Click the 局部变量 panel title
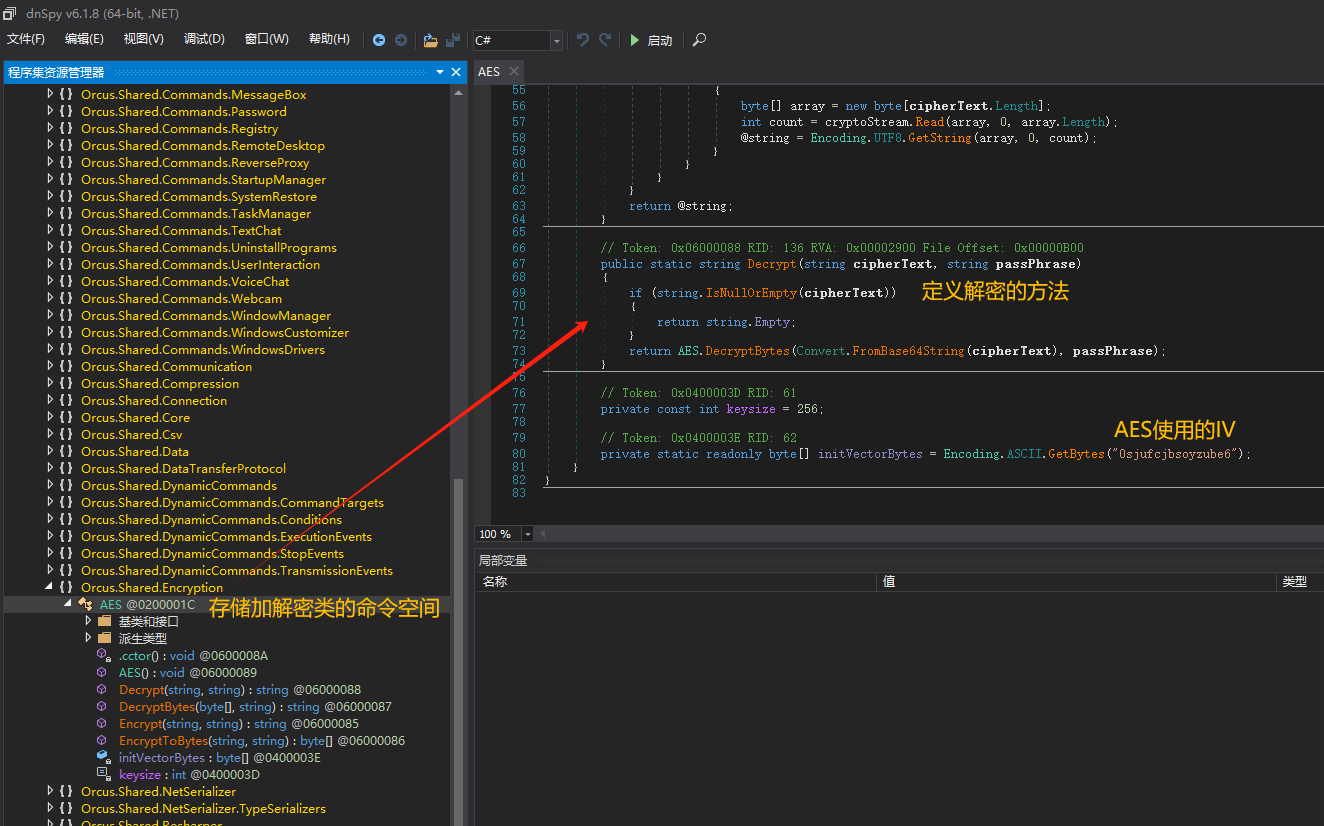Screen dimensions: 1324x826 tap(503, 560)
